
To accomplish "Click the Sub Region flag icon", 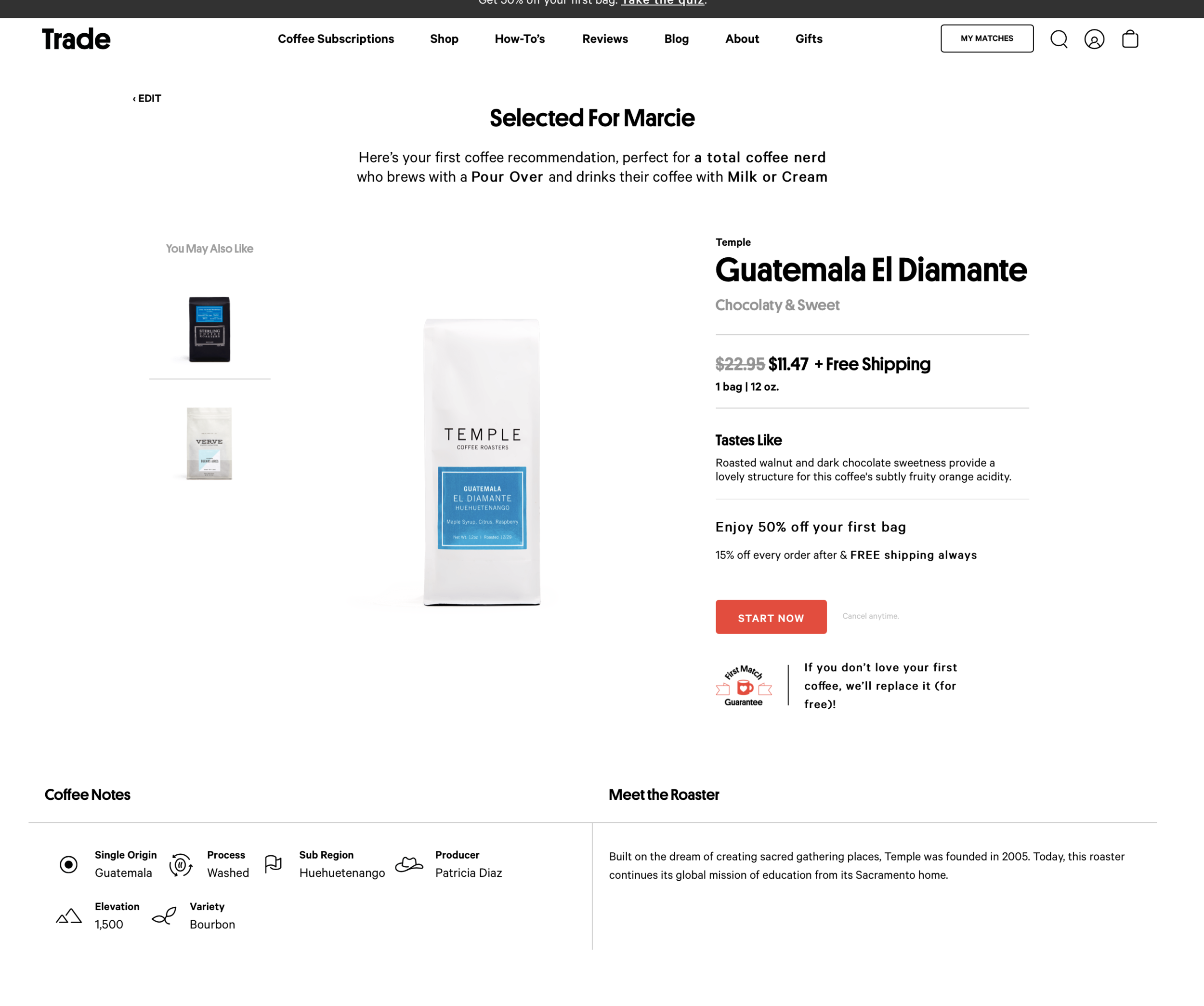I will coord(275,863).
